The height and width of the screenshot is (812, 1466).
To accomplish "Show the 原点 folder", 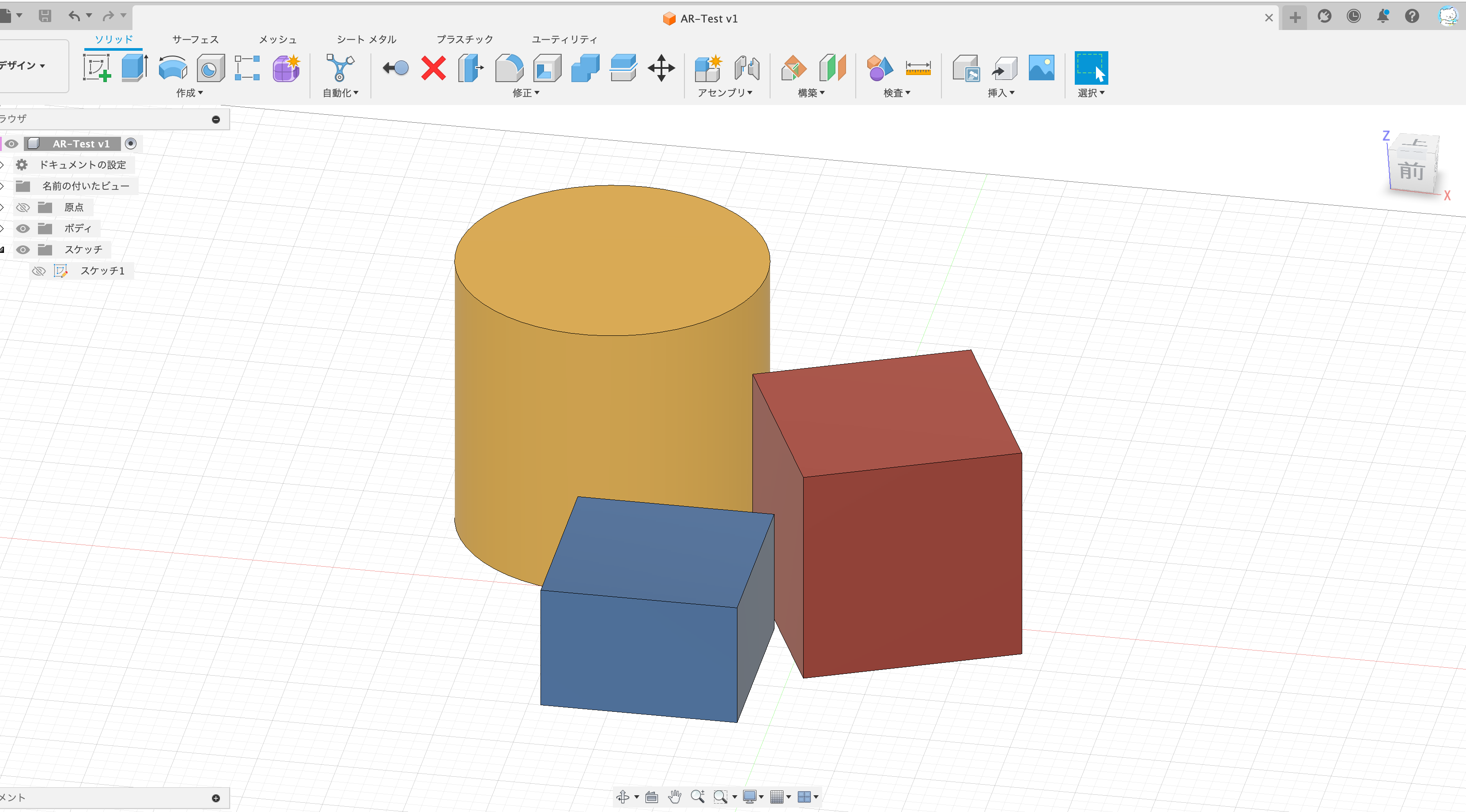I will point(23,207).
